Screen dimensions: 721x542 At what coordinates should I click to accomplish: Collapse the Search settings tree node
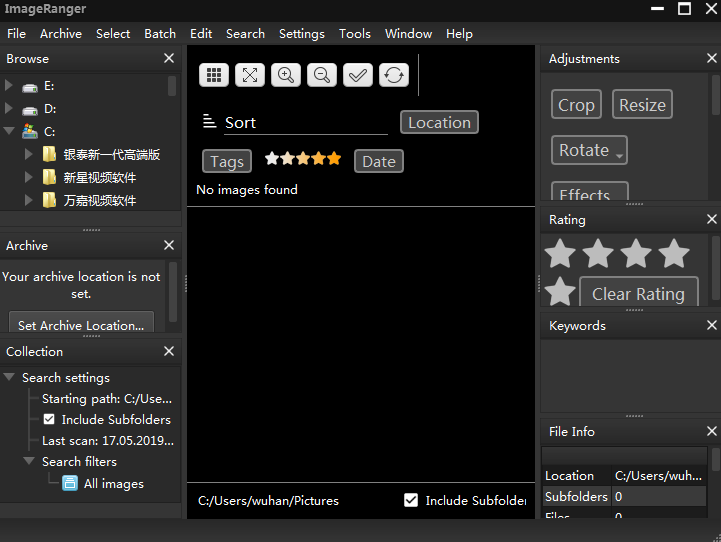10,378
